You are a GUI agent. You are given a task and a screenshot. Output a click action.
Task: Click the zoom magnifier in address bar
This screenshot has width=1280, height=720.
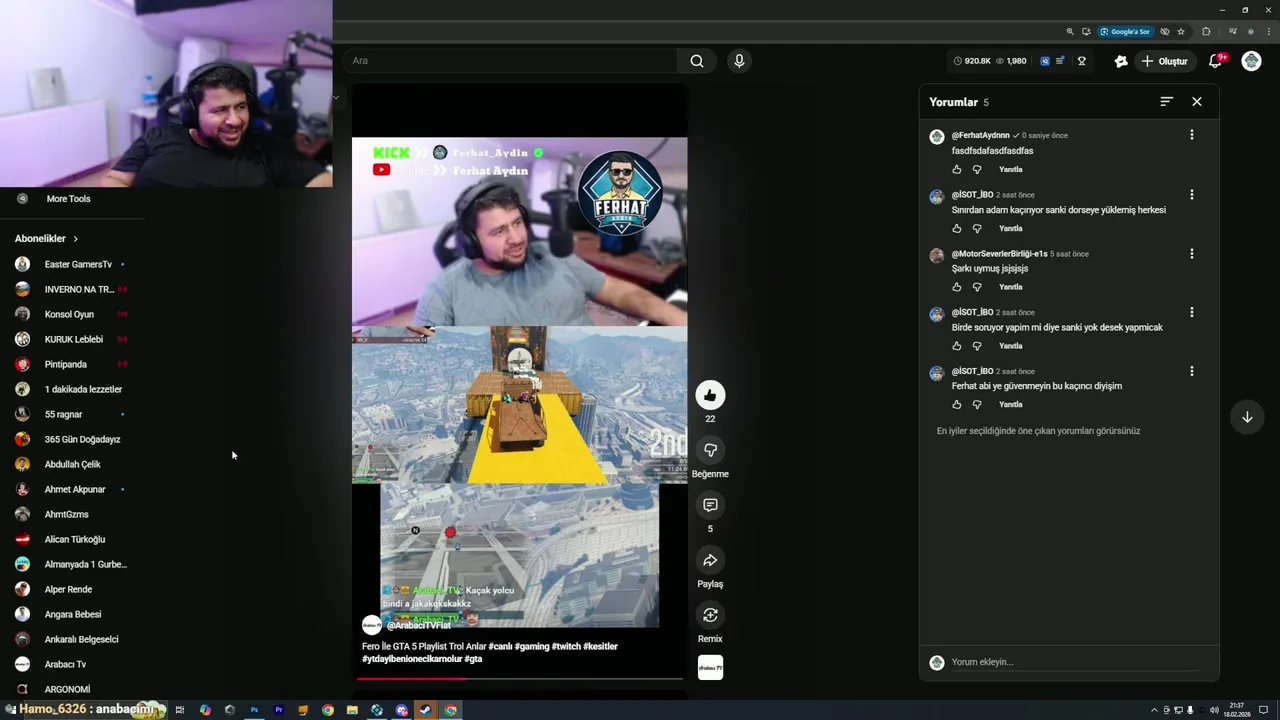point(1070,32)
